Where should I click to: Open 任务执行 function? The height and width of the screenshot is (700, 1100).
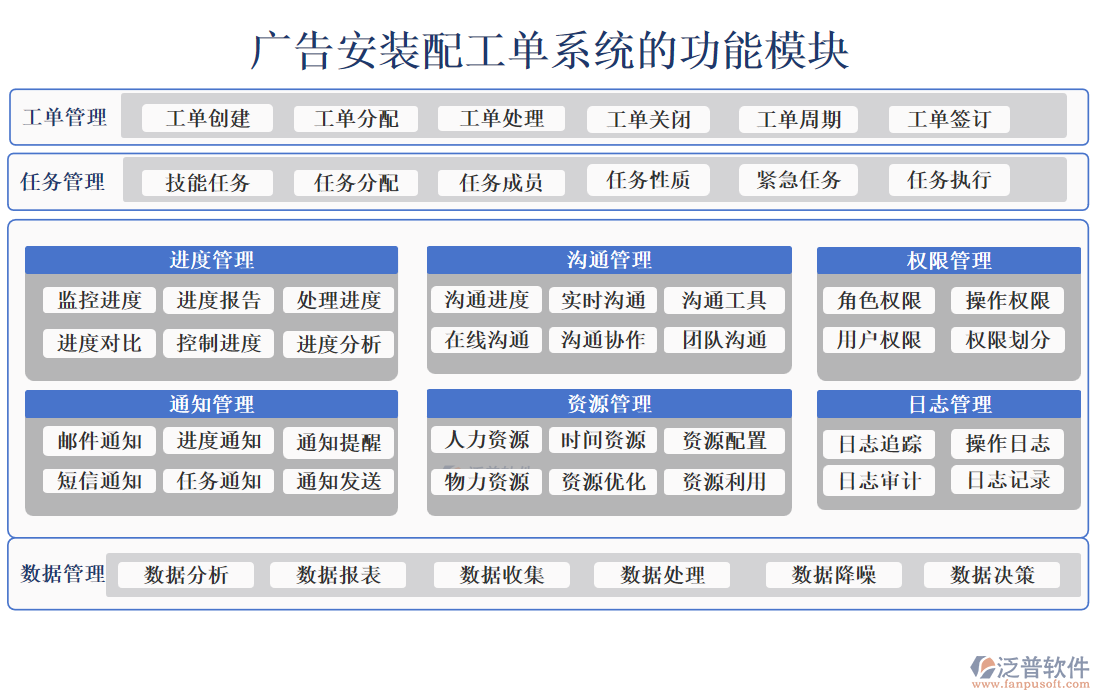click(x=948, y=180)
